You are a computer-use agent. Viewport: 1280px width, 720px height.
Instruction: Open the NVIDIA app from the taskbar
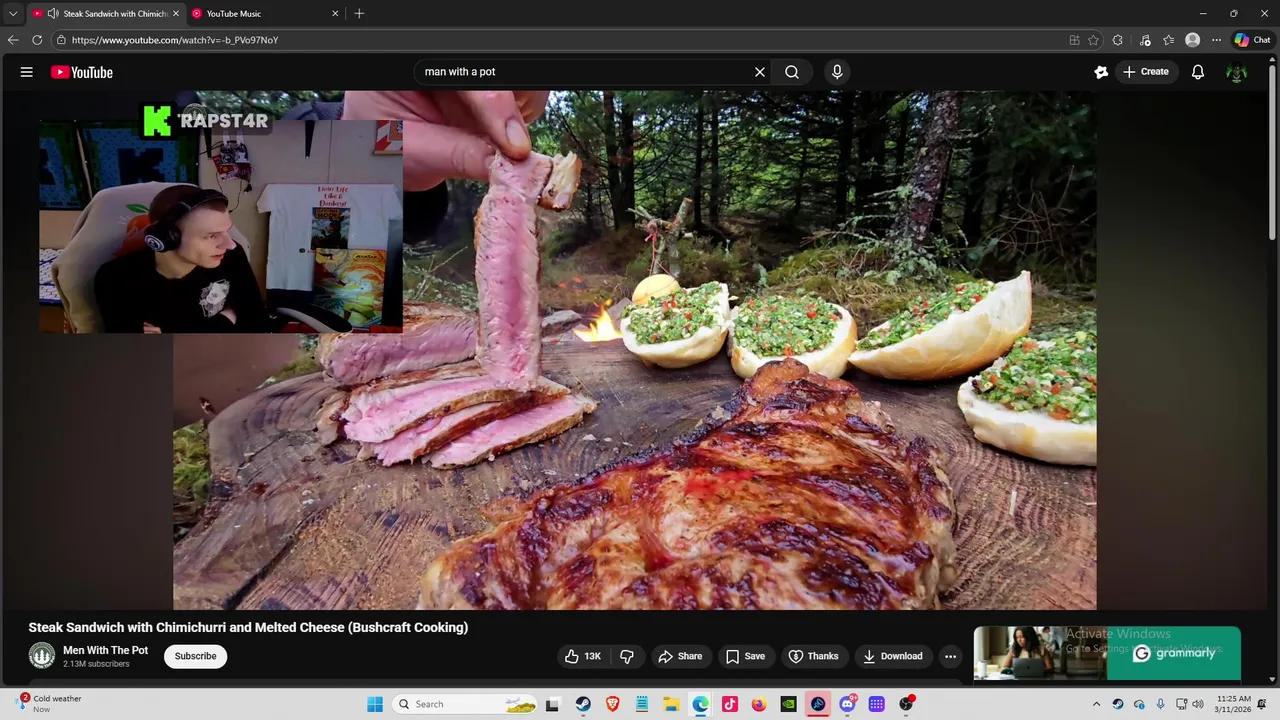(x=788, y=704)
